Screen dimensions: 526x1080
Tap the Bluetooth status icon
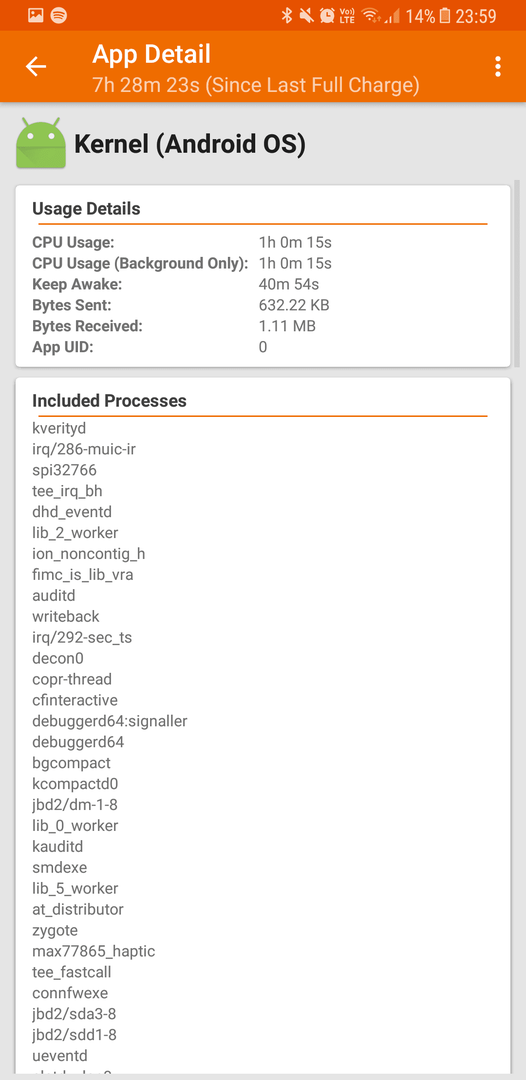(x=287, y=15)
